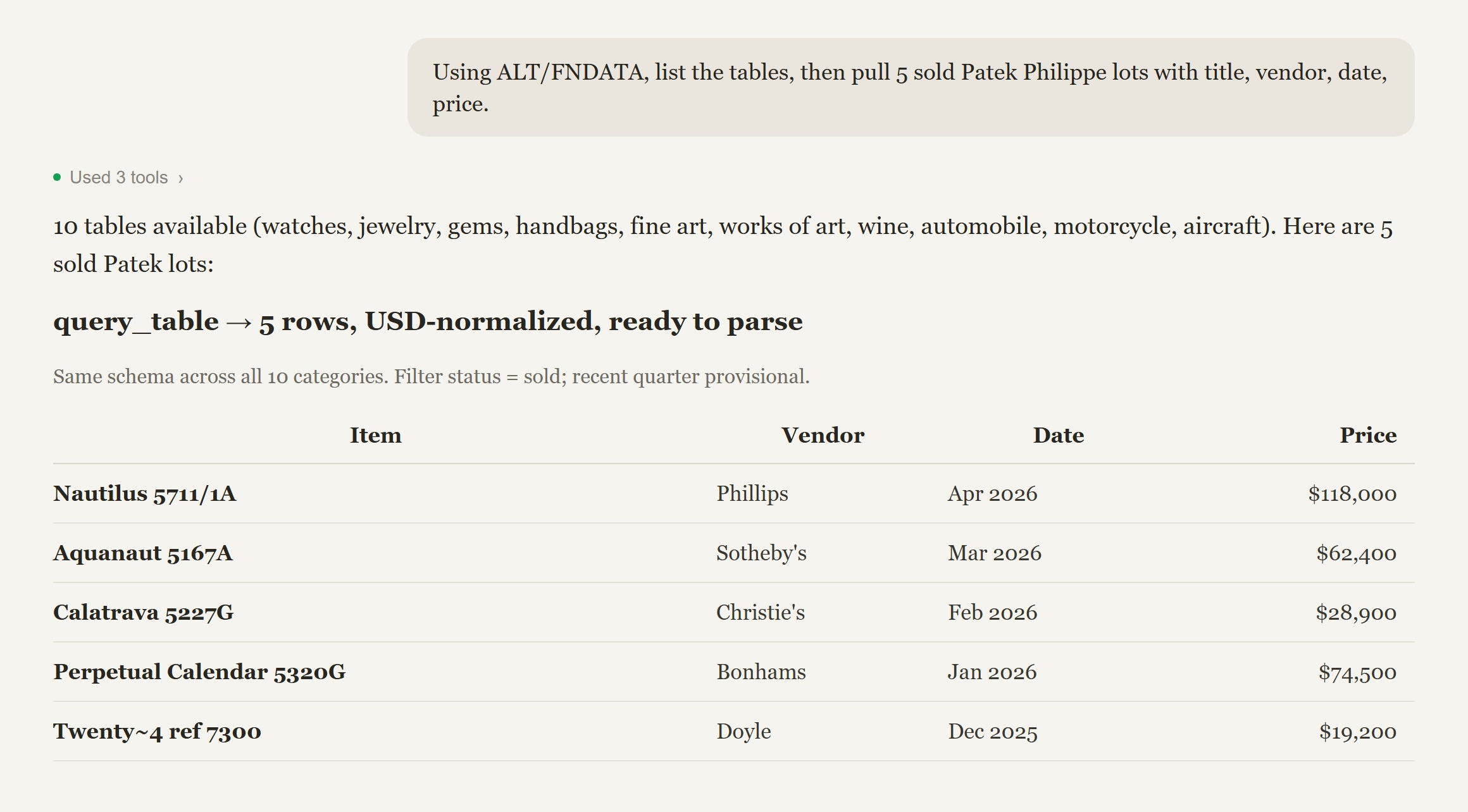Click the green status dot by Used 3 tools
This screenshot has height=812, width=1468.
[57, 177]
